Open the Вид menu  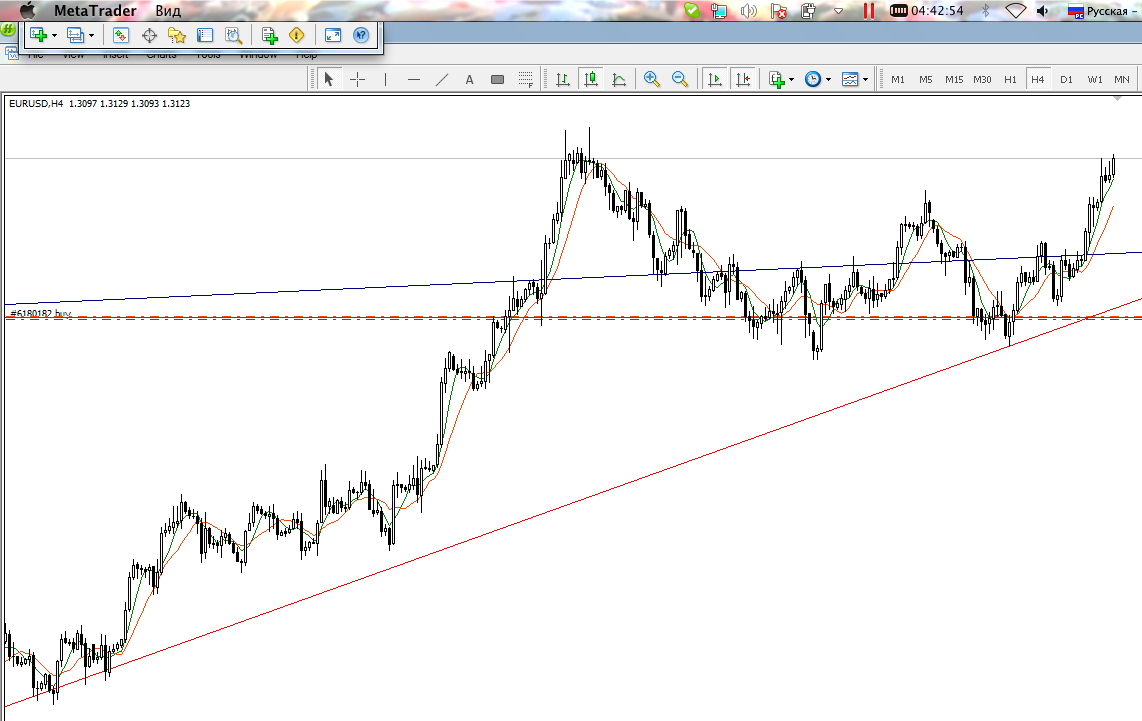(x=168, y=10)
